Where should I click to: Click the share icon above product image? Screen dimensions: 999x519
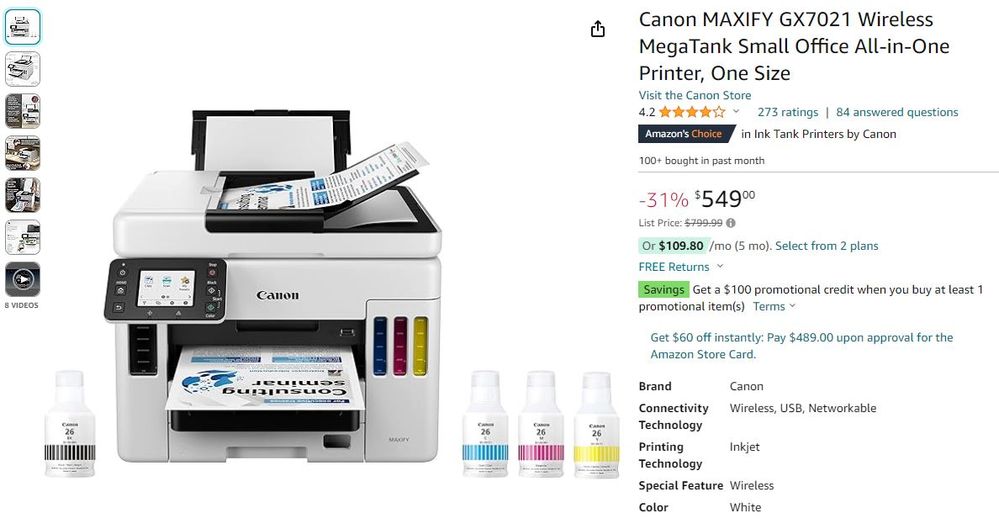(597, 29)
